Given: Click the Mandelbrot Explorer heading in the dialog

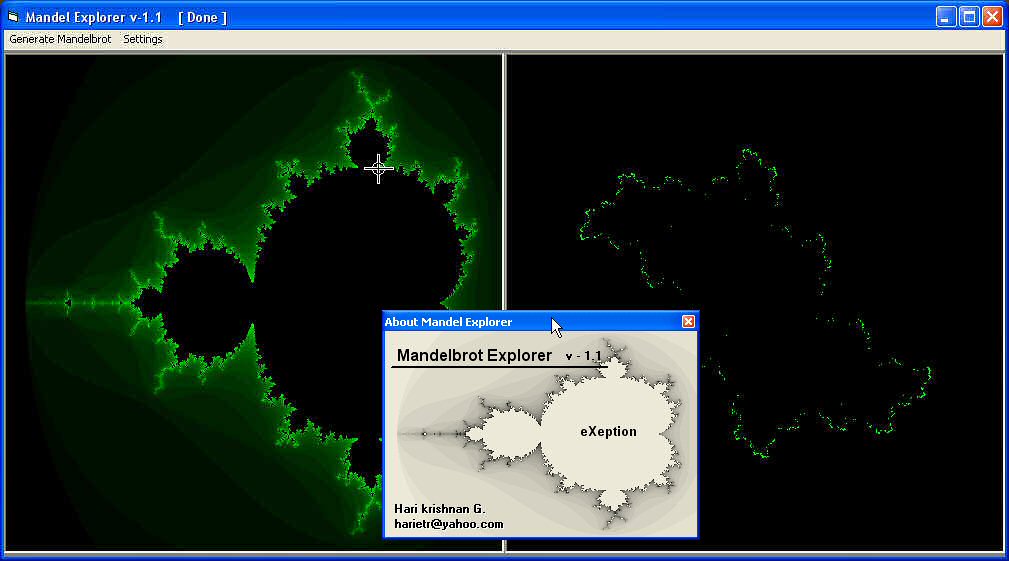Looking at the screenshot, I should point(474,356).
